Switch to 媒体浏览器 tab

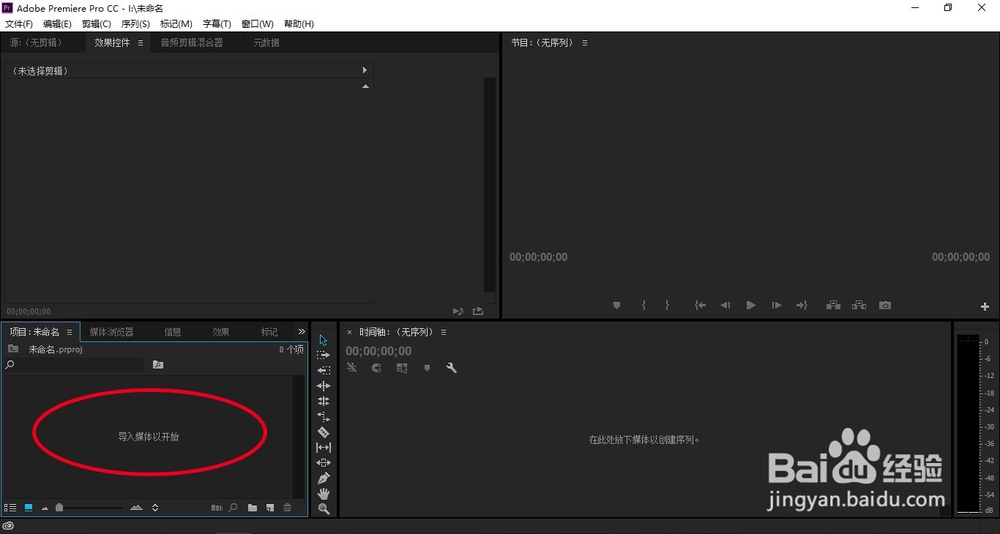click(112, 332)
